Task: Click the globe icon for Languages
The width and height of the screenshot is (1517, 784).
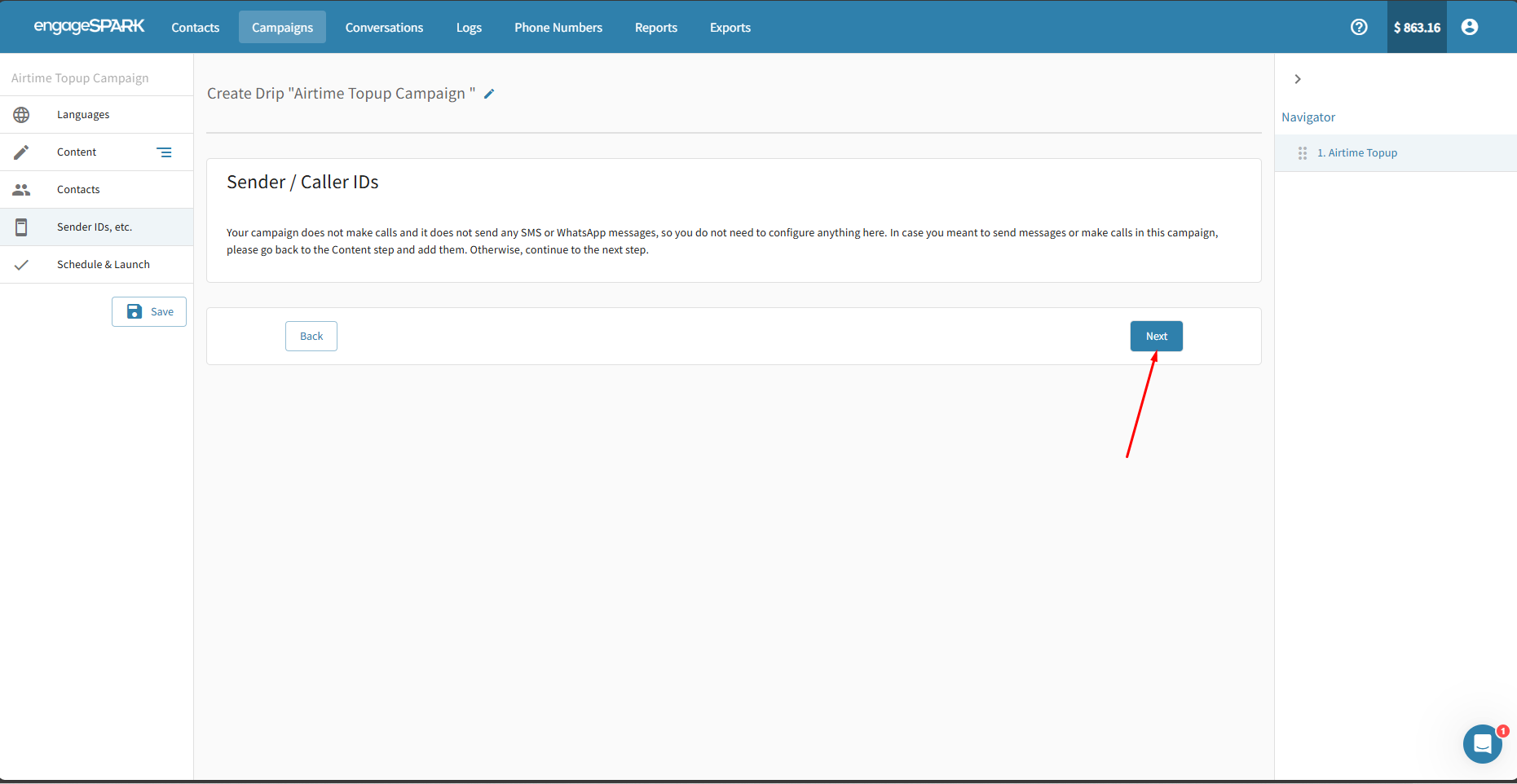Action: (x=21, y=115)
